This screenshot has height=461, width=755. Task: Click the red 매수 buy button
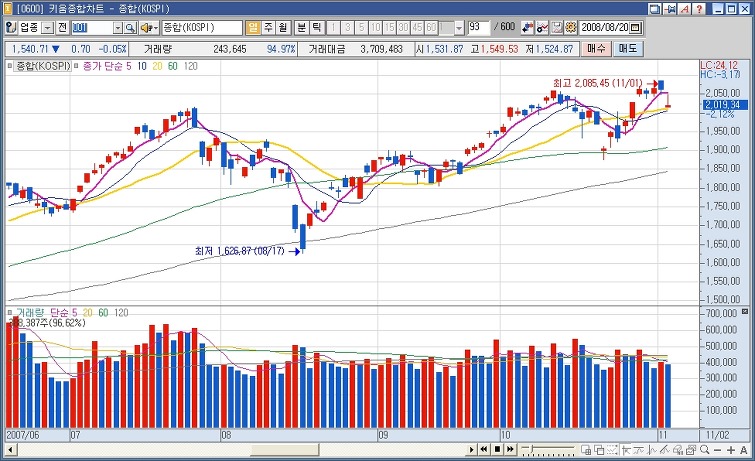(x=596, y=48)
